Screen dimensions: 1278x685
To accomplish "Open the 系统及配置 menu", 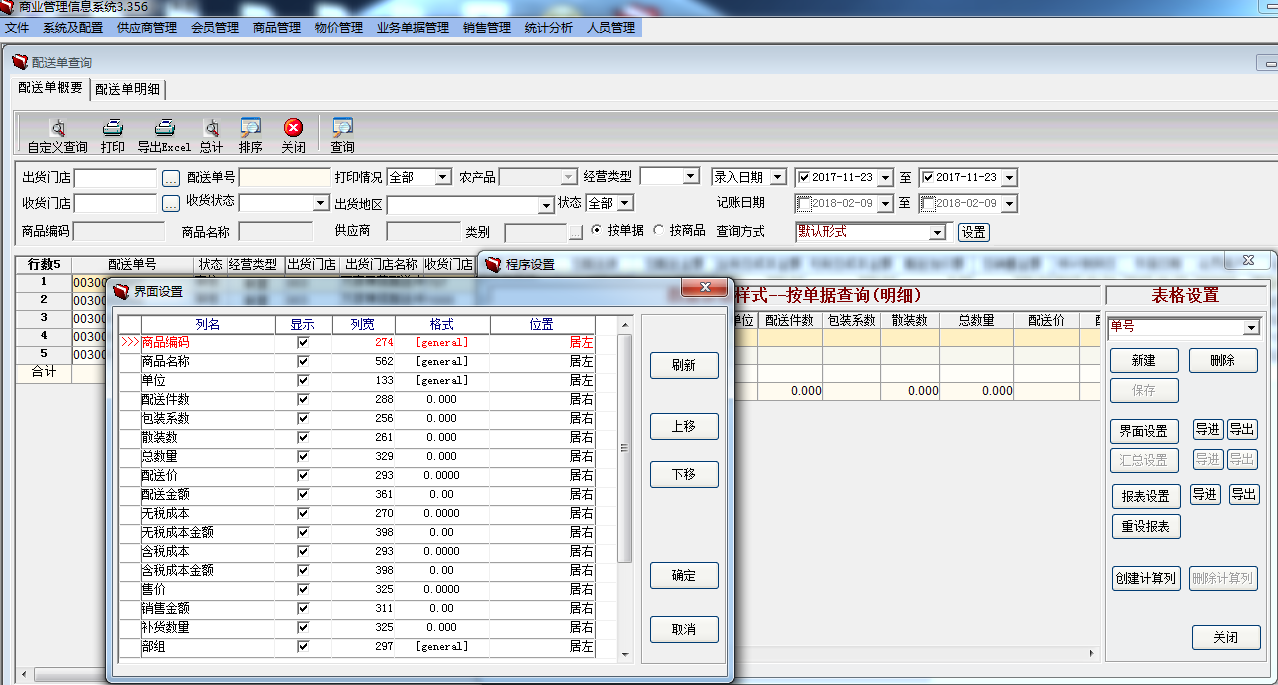I will click(x=73, y=28).
